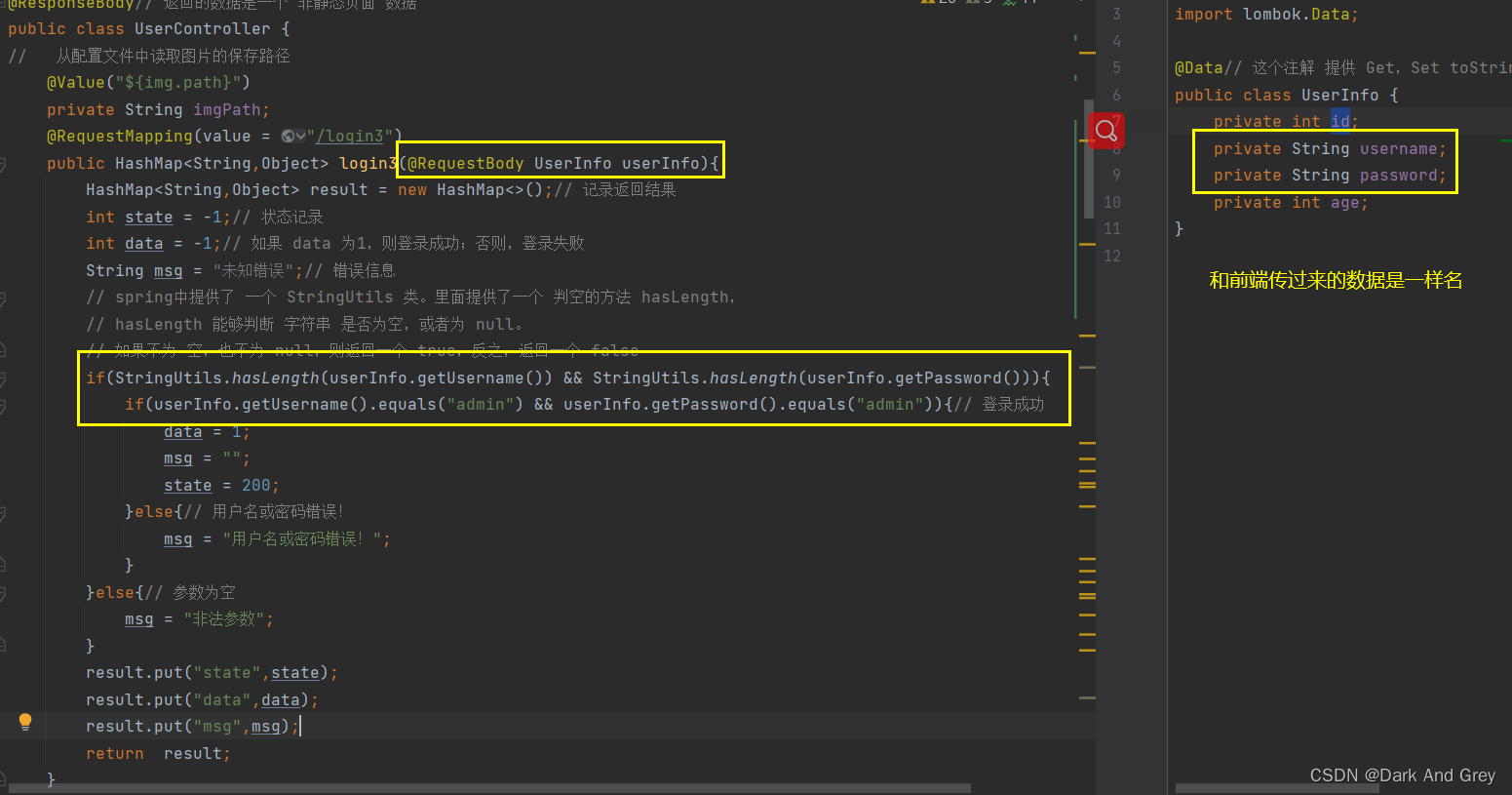1512x795 pixels.
Task: Click the result.put("data",data) line
Action: [x=202, y=700]
